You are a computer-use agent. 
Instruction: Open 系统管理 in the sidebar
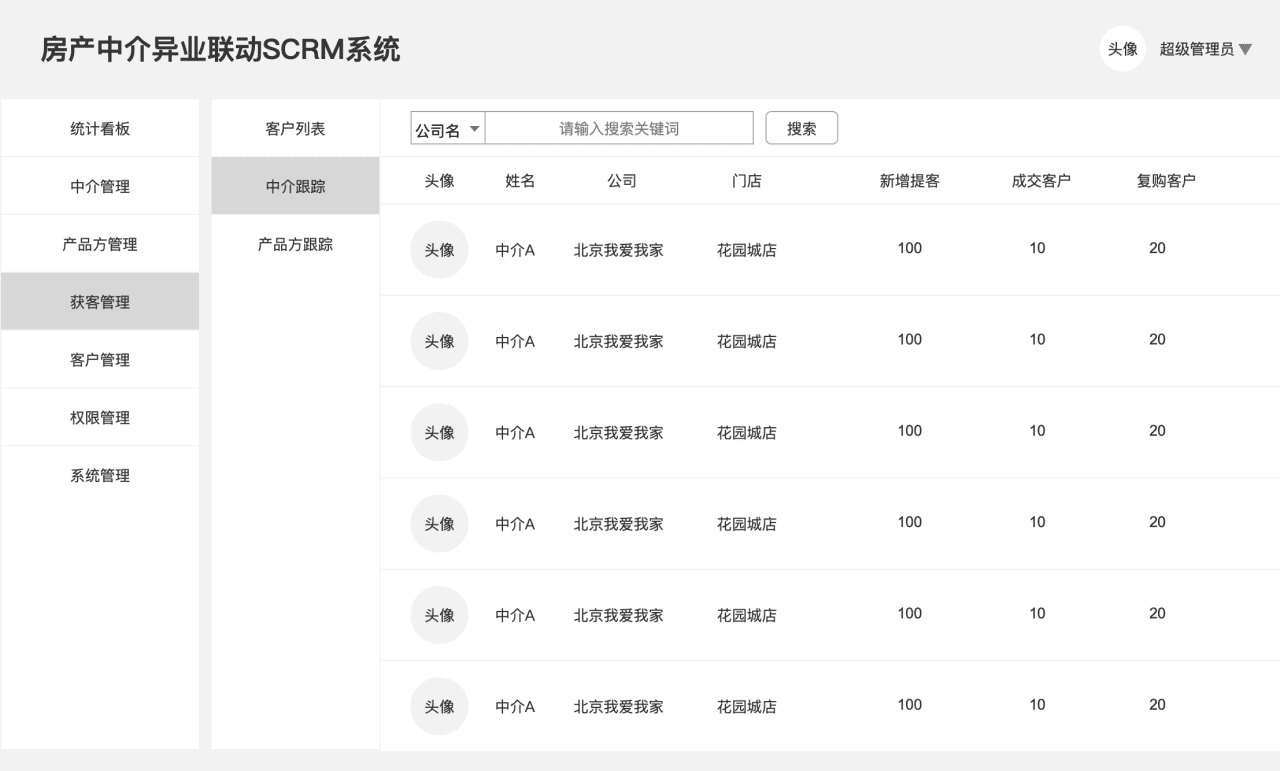pyautogui.click(x=100, y=476)
